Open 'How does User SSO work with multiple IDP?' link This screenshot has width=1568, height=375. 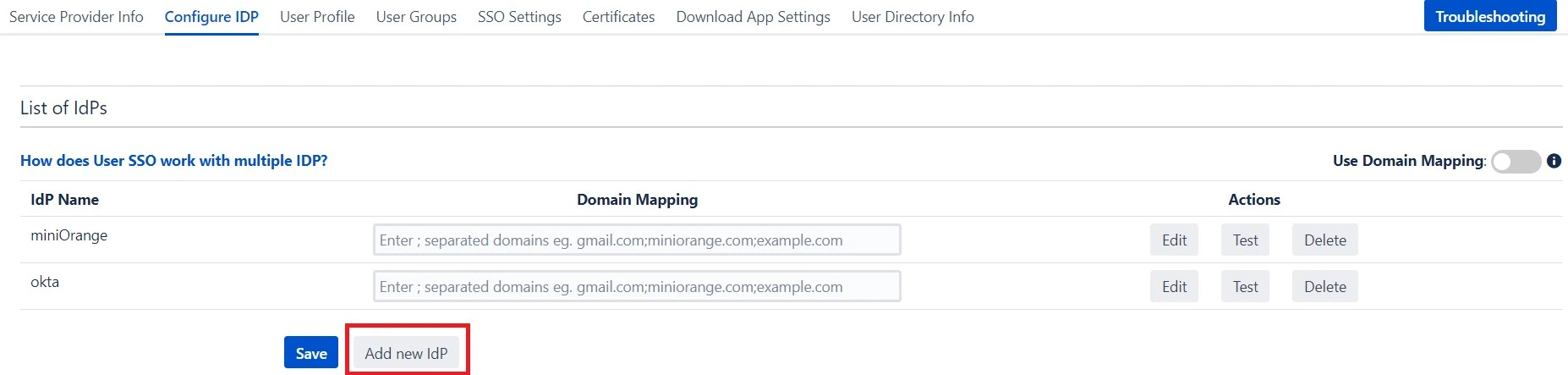point(173,161)
